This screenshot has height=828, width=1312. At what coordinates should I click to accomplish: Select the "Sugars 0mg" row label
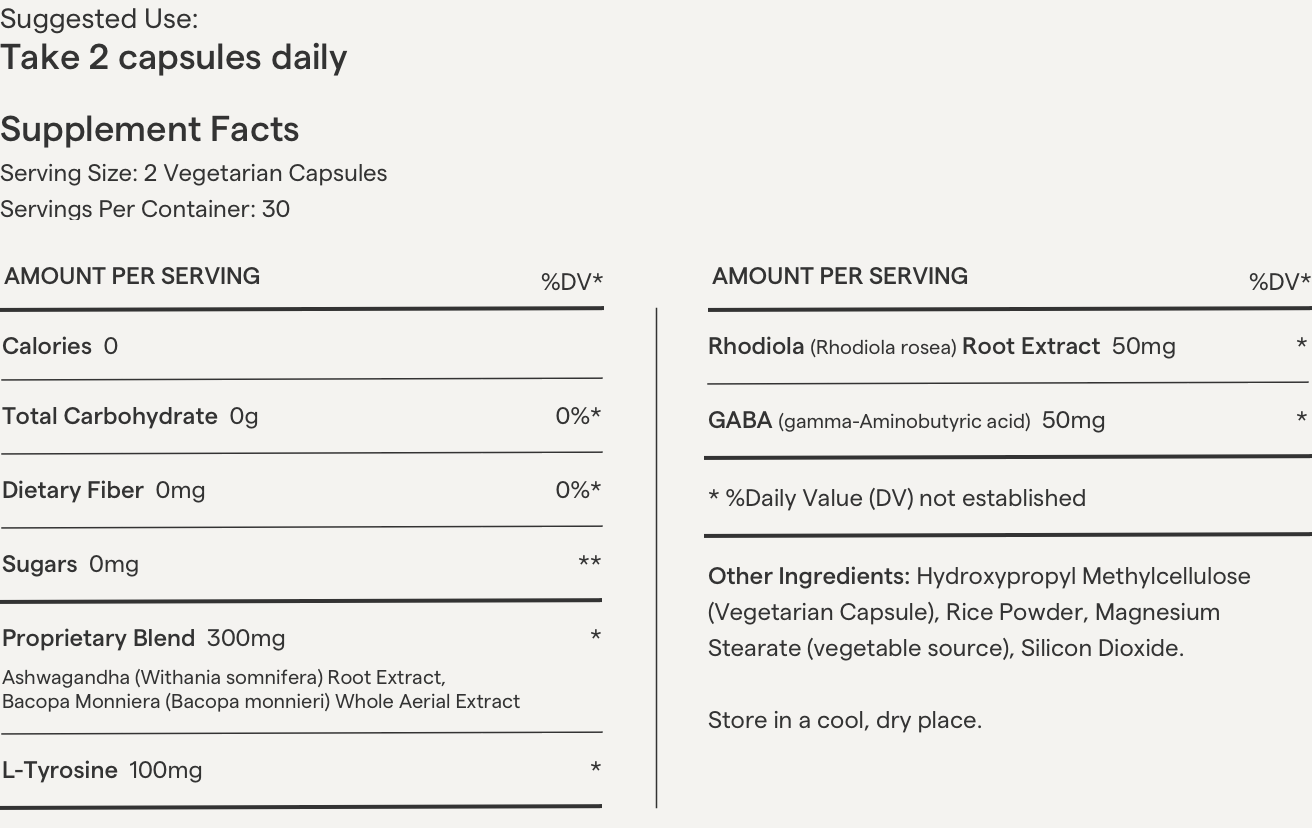[70, 564]
